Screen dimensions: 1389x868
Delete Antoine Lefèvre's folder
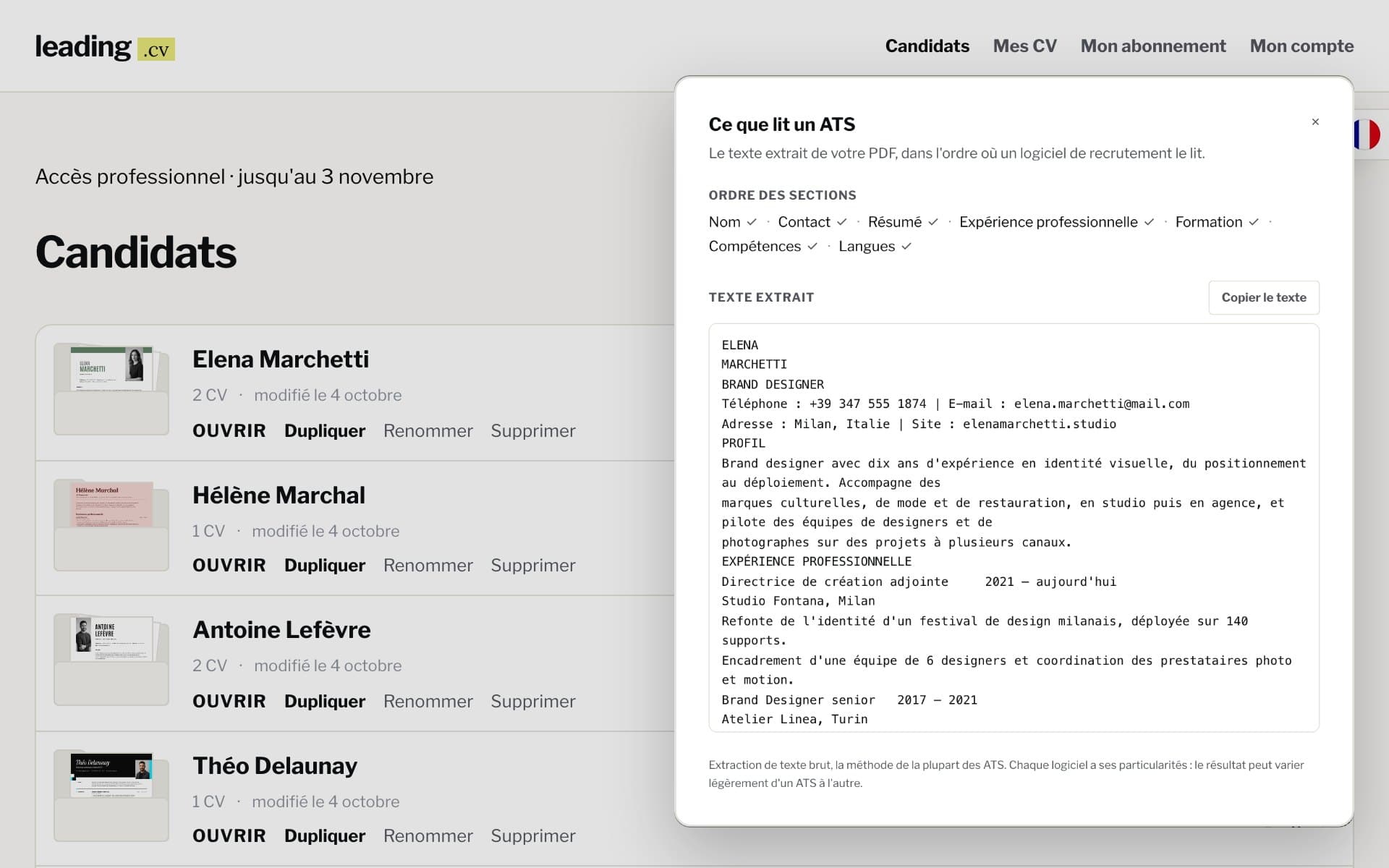pos(533,701)
